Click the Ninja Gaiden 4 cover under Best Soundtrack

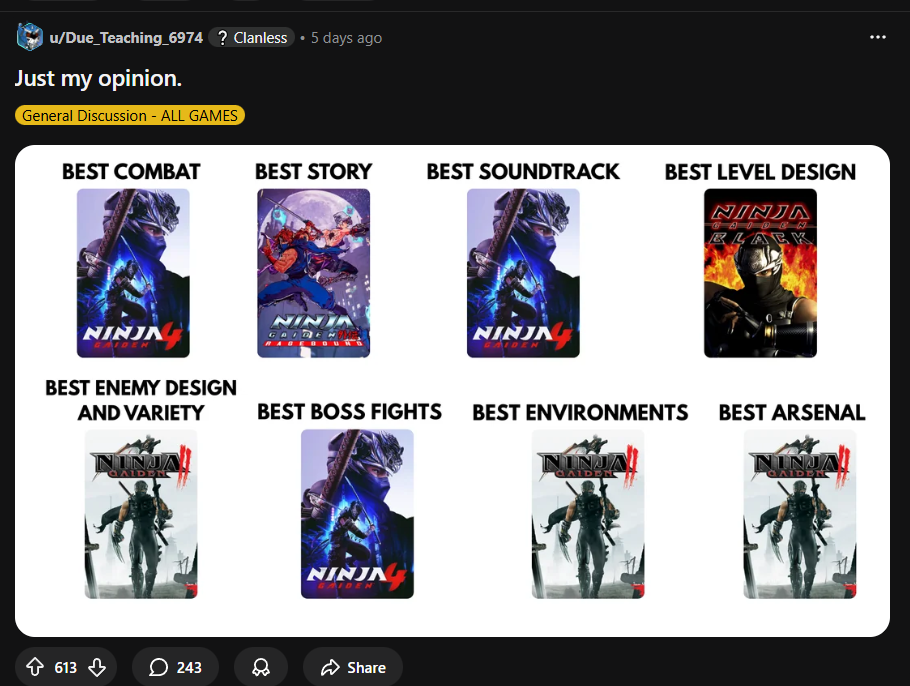523,273
